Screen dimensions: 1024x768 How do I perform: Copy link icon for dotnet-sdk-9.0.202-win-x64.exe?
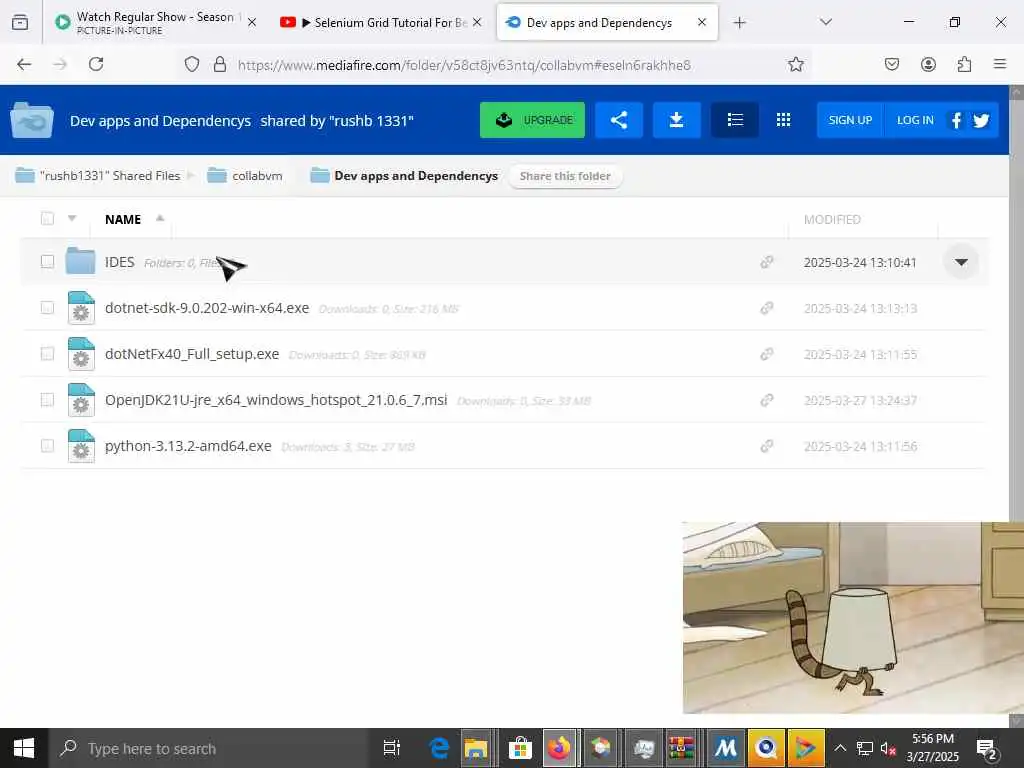point(767,308)
